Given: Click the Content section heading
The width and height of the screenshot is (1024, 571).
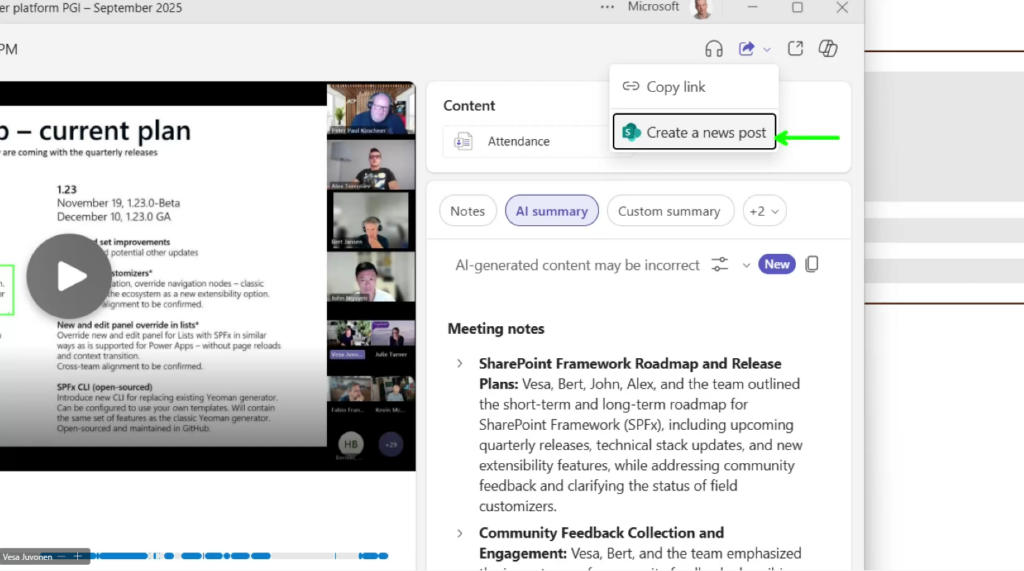Looking at the screenshot, I should pyautogui.click(x=469, y=105).
